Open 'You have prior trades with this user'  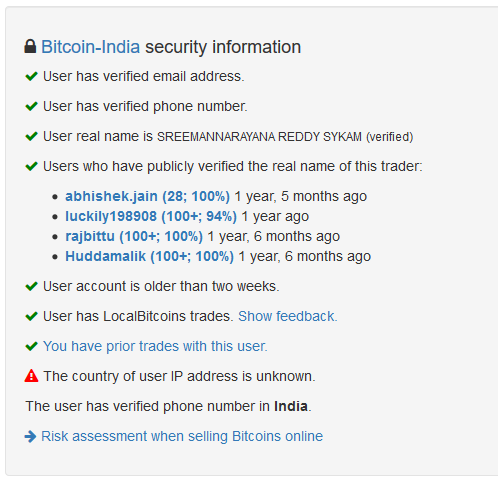click(x=155, y=346)
